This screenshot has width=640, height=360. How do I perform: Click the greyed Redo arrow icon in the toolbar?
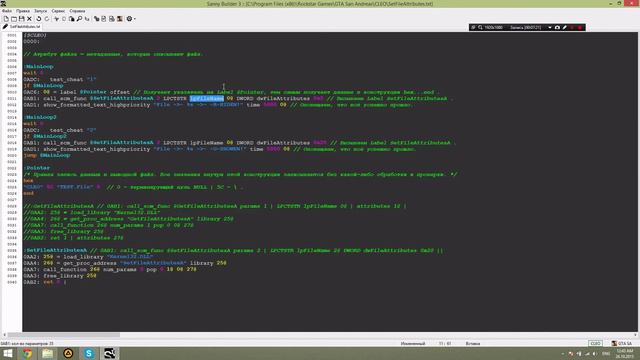[47, 19]
